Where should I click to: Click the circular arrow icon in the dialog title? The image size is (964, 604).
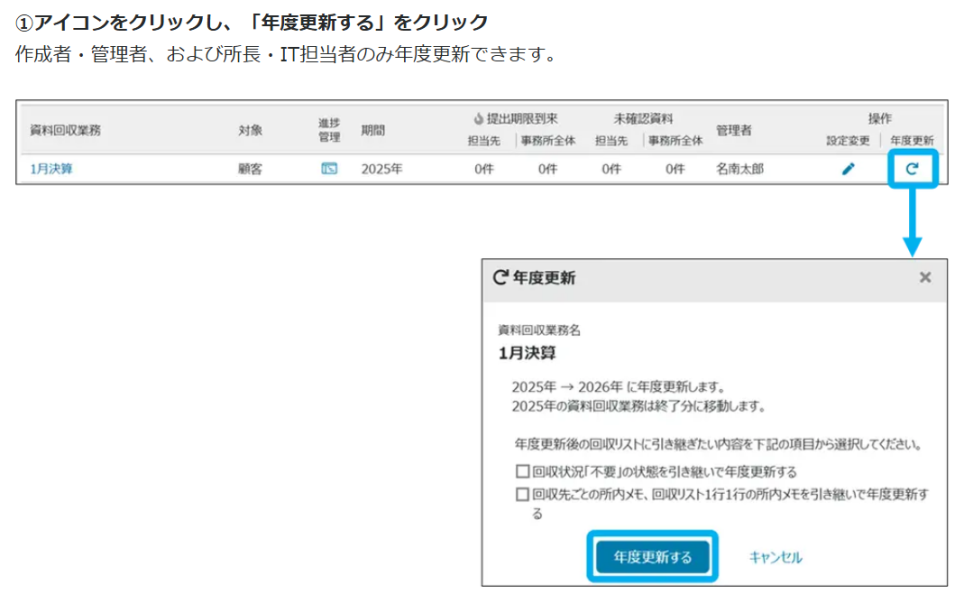click(x=500, y=277)
